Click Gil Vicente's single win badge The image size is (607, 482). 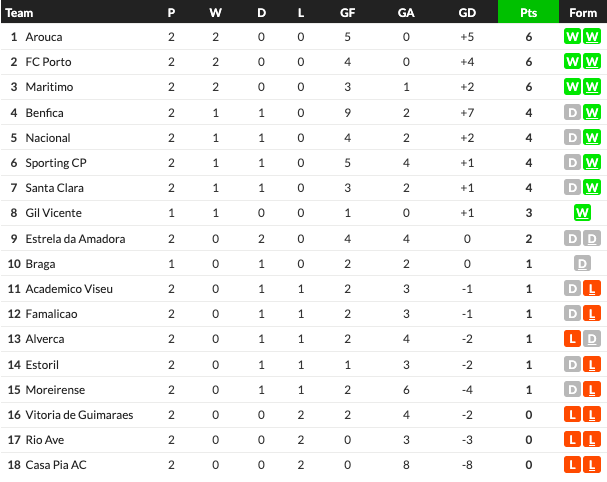582,213
